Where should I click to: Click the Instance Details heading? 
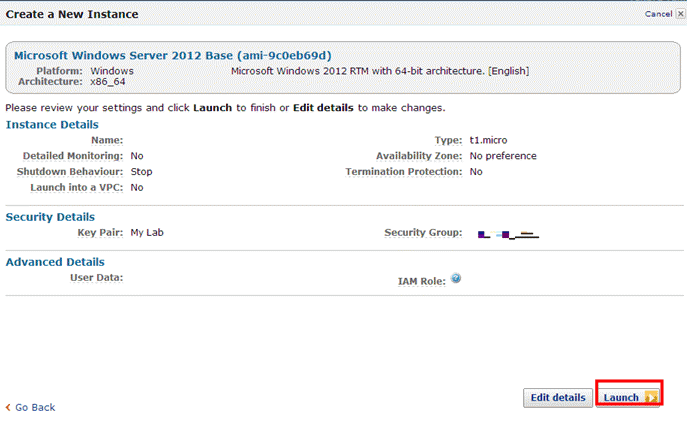(x=52, y=124)
